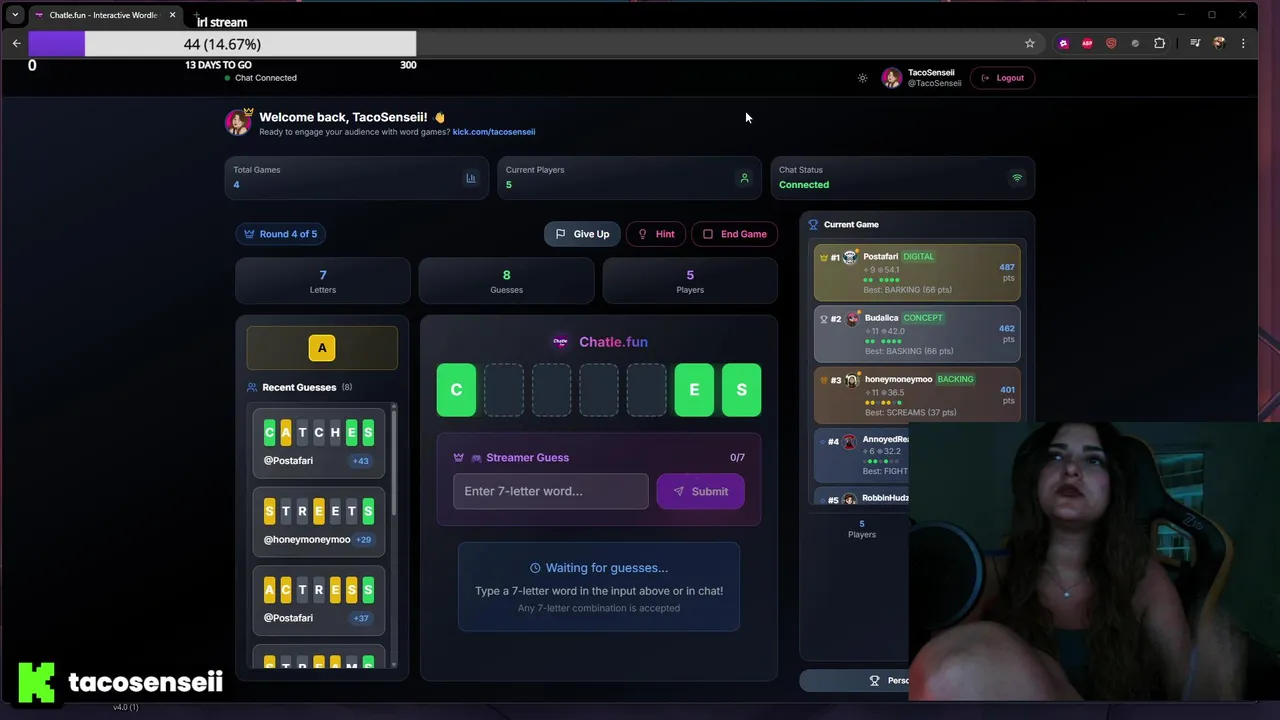Close the Chatle.fun browser tab
This screenshot has width=1280, height=720.
point(172,15)
